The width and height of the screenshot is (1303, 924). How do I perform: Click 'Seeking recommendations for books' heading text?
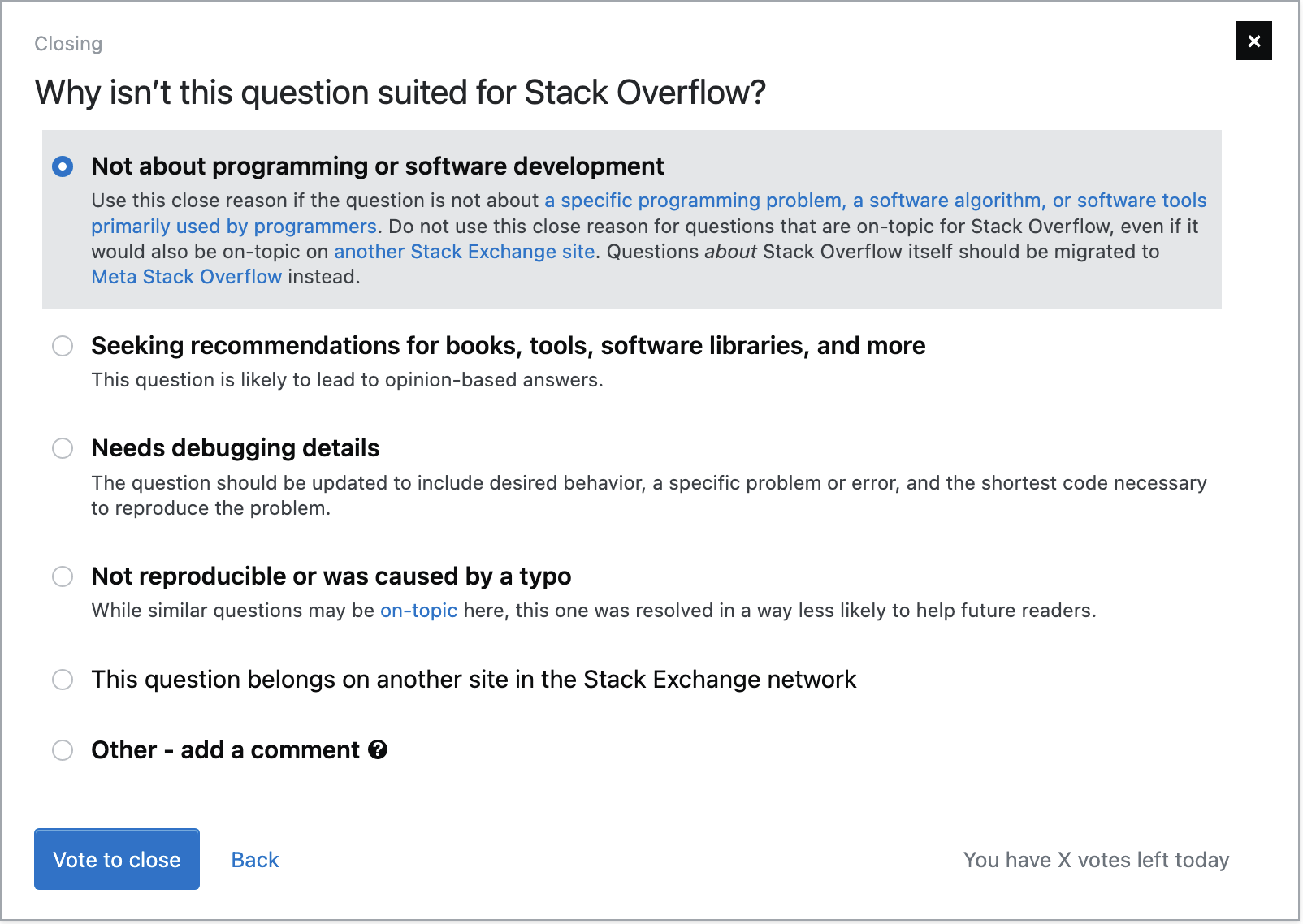coord(509,346)
